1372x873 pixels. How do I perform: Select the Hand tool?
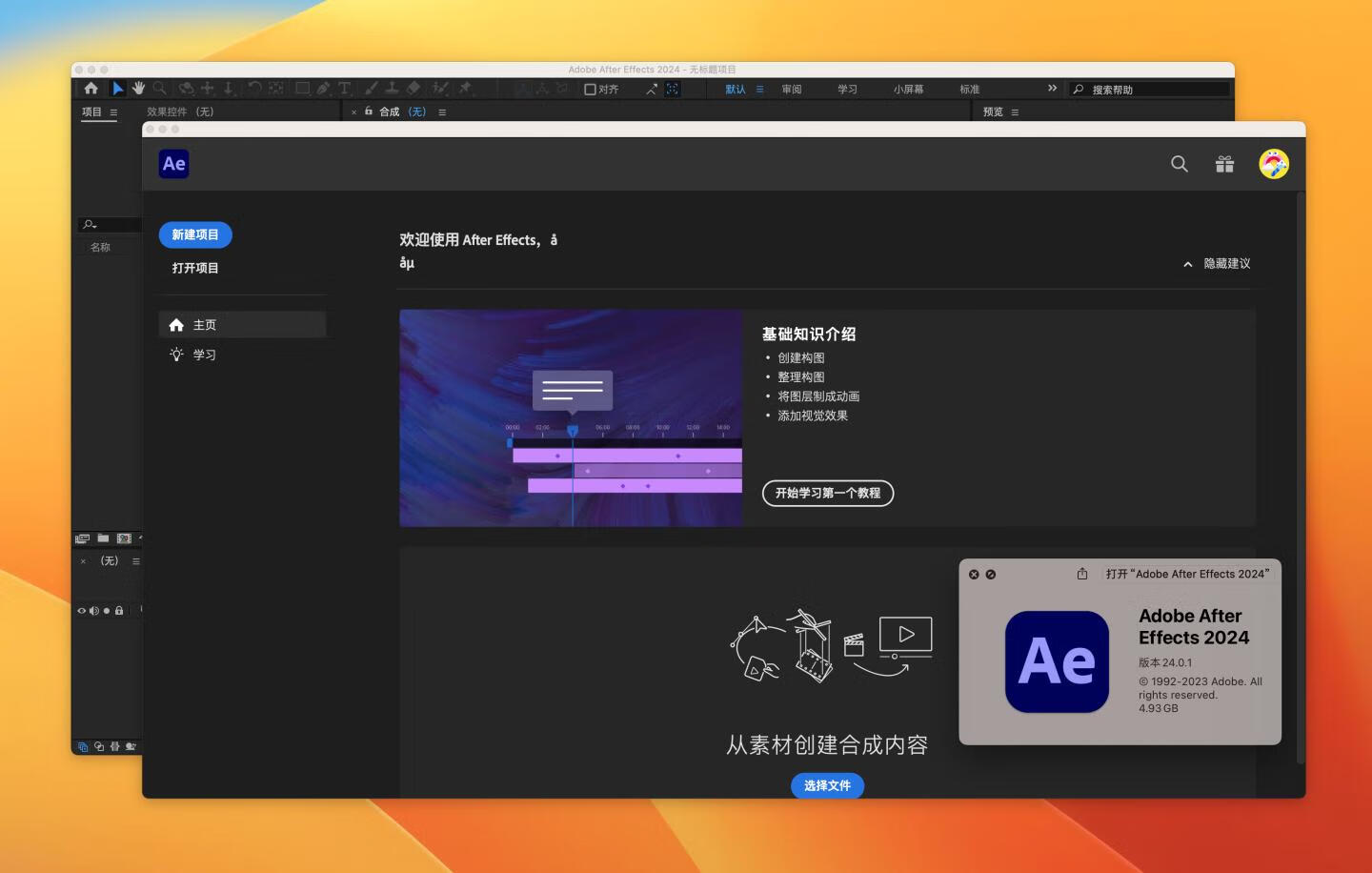[x=138, y=89]
